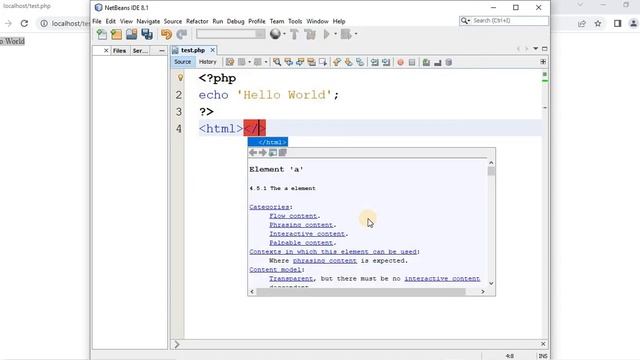Select the test.php editor tab
This screenshot has height=360, width=640.
[x=193, y=50]
